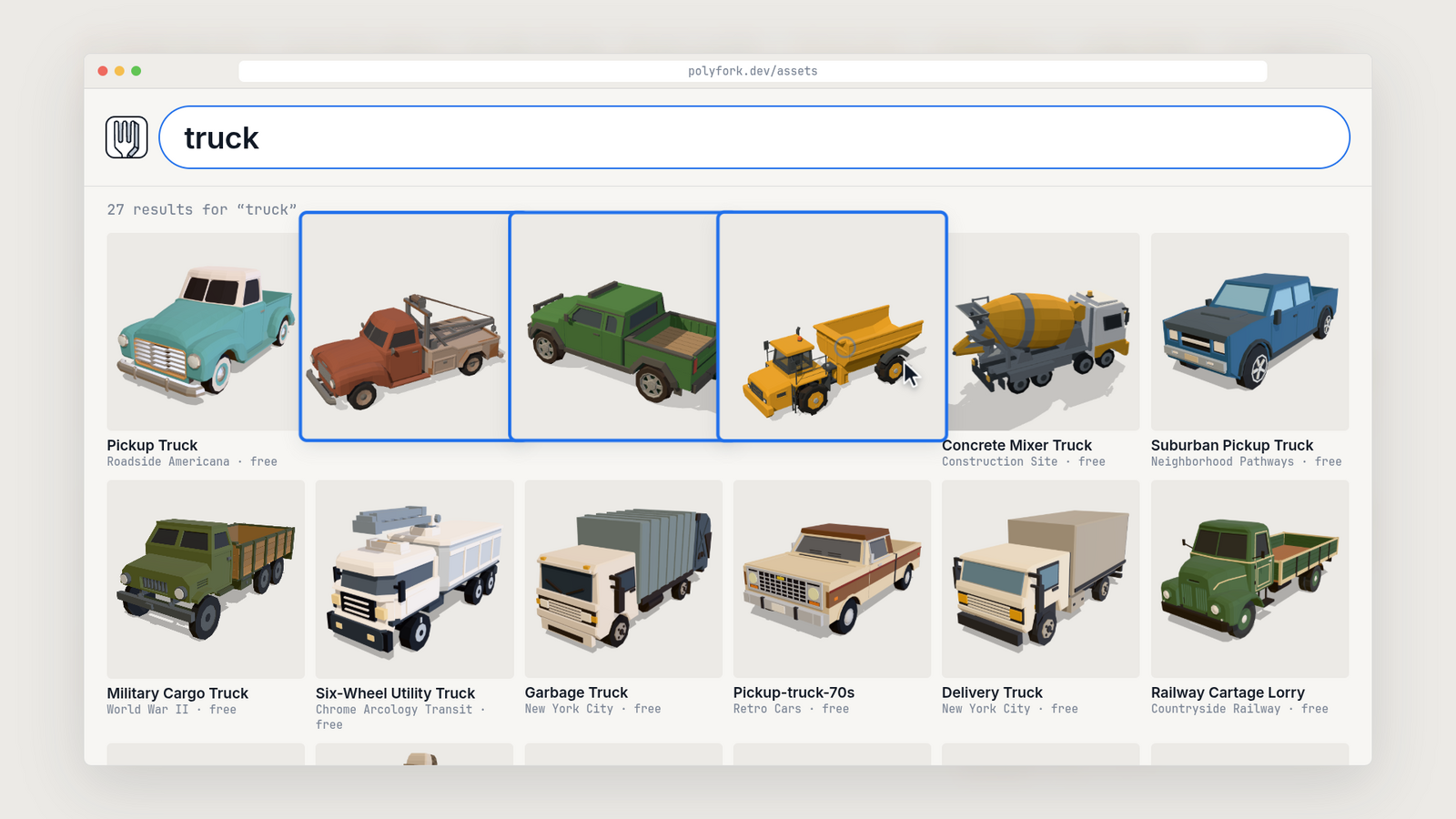Open the Garbage Truck thumbnail image

pyautogui.click(x=623, y=579)
